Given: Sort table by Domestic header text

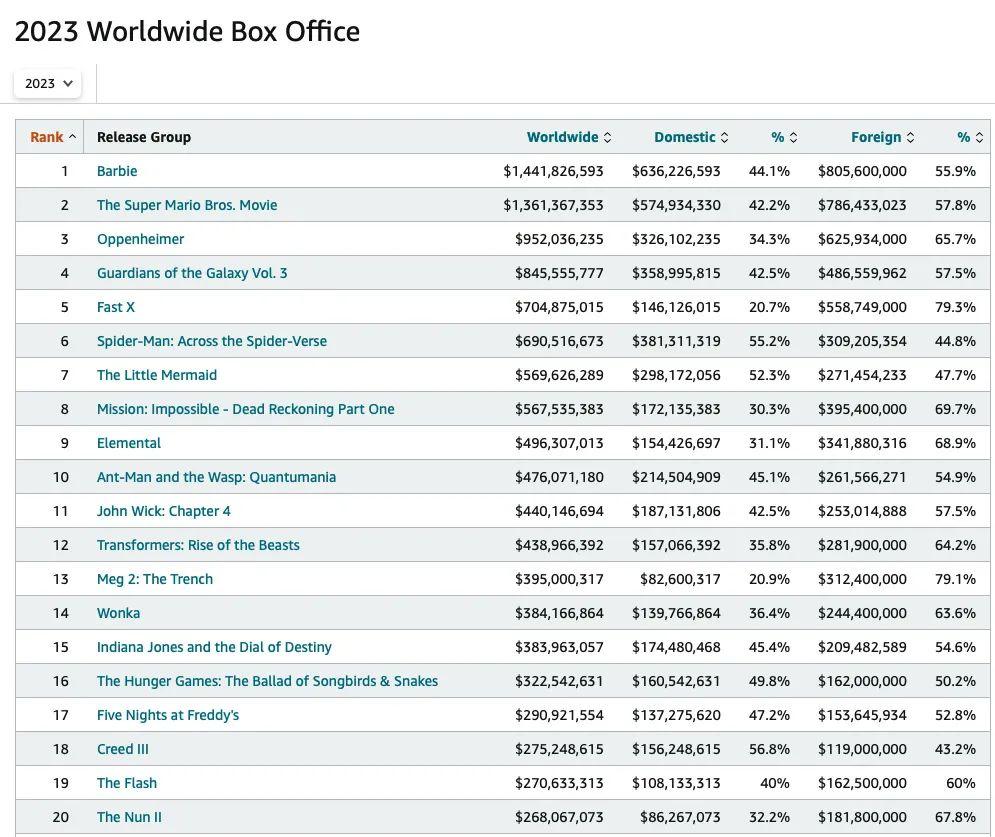Looking at the screenshot, I should 684,137.
